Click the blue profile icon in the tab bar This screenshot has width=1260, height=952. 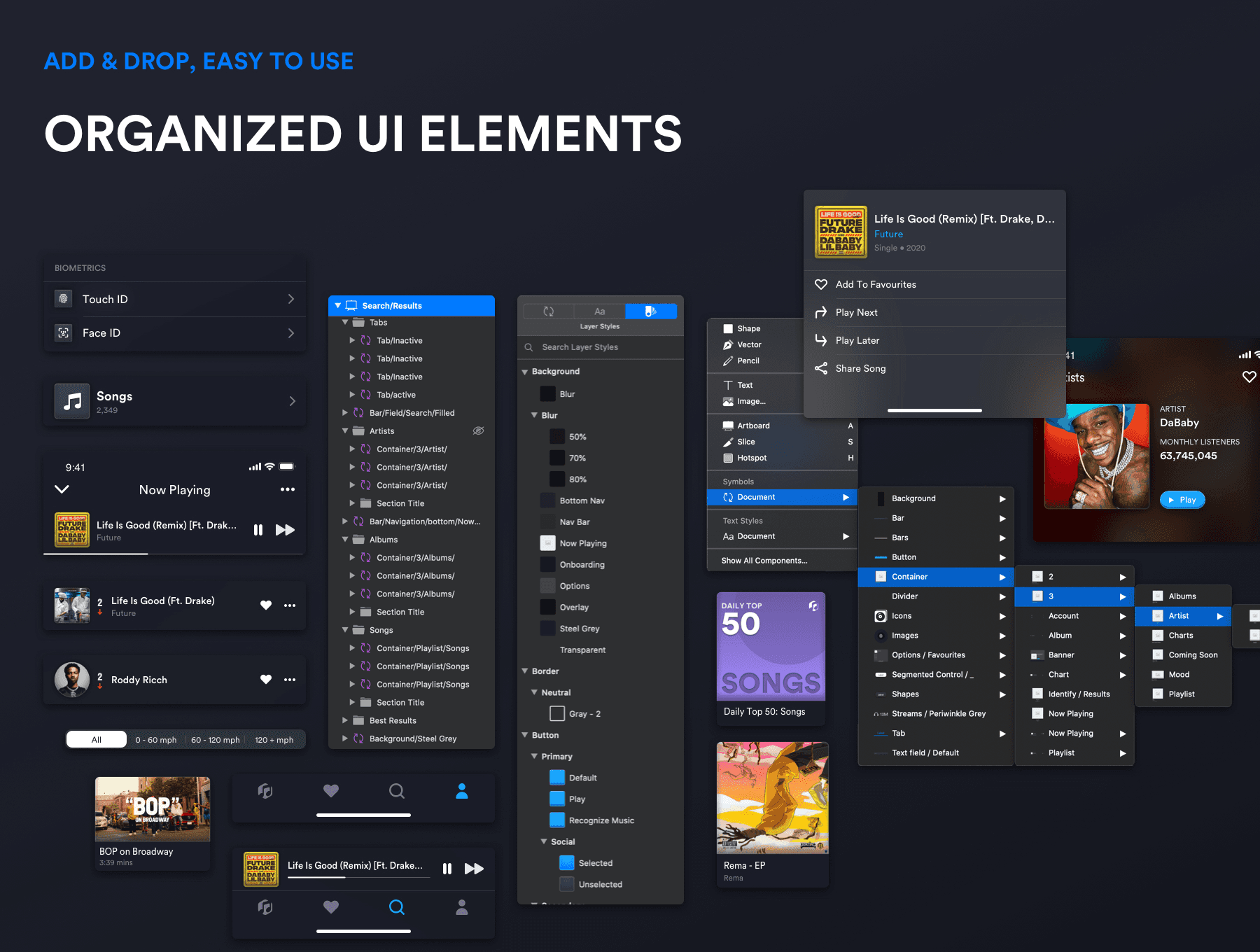pos(462,791)
